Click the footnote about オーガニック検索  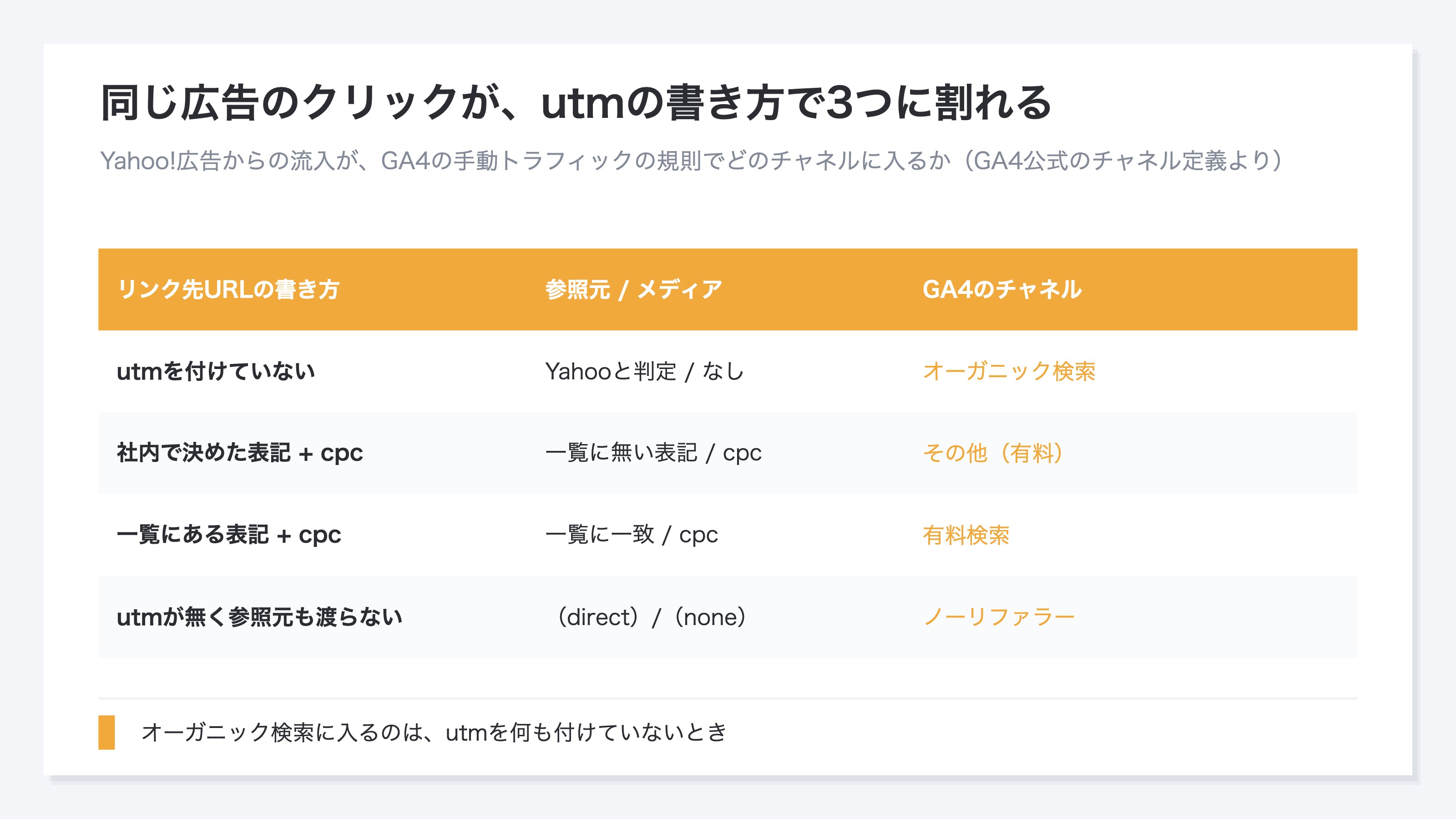(x=434, y=732)
